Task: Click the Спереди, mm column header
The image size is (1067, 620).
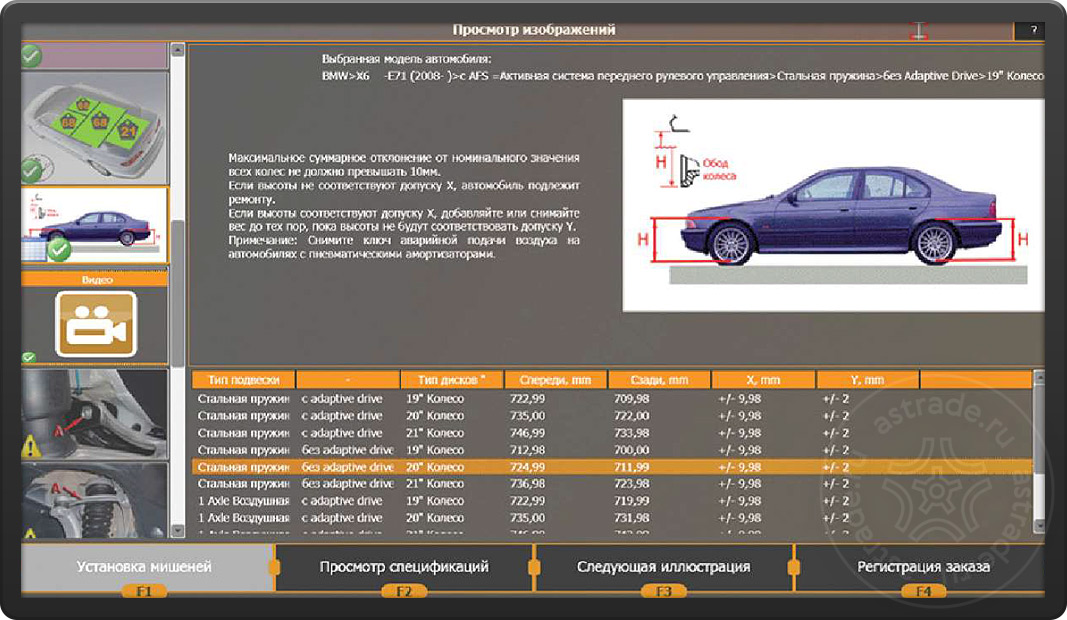Action: click(555, 380)
